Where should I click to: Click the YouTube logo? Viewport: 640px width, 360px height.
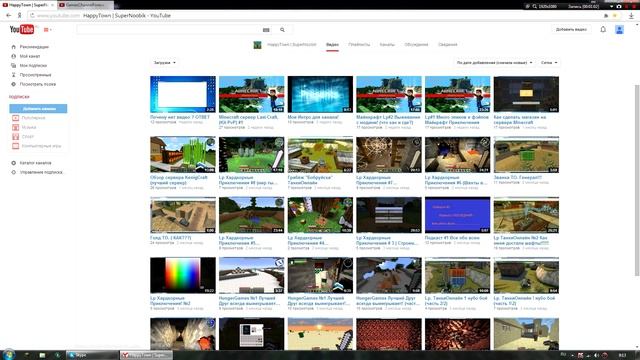click(x=22, y=29)
